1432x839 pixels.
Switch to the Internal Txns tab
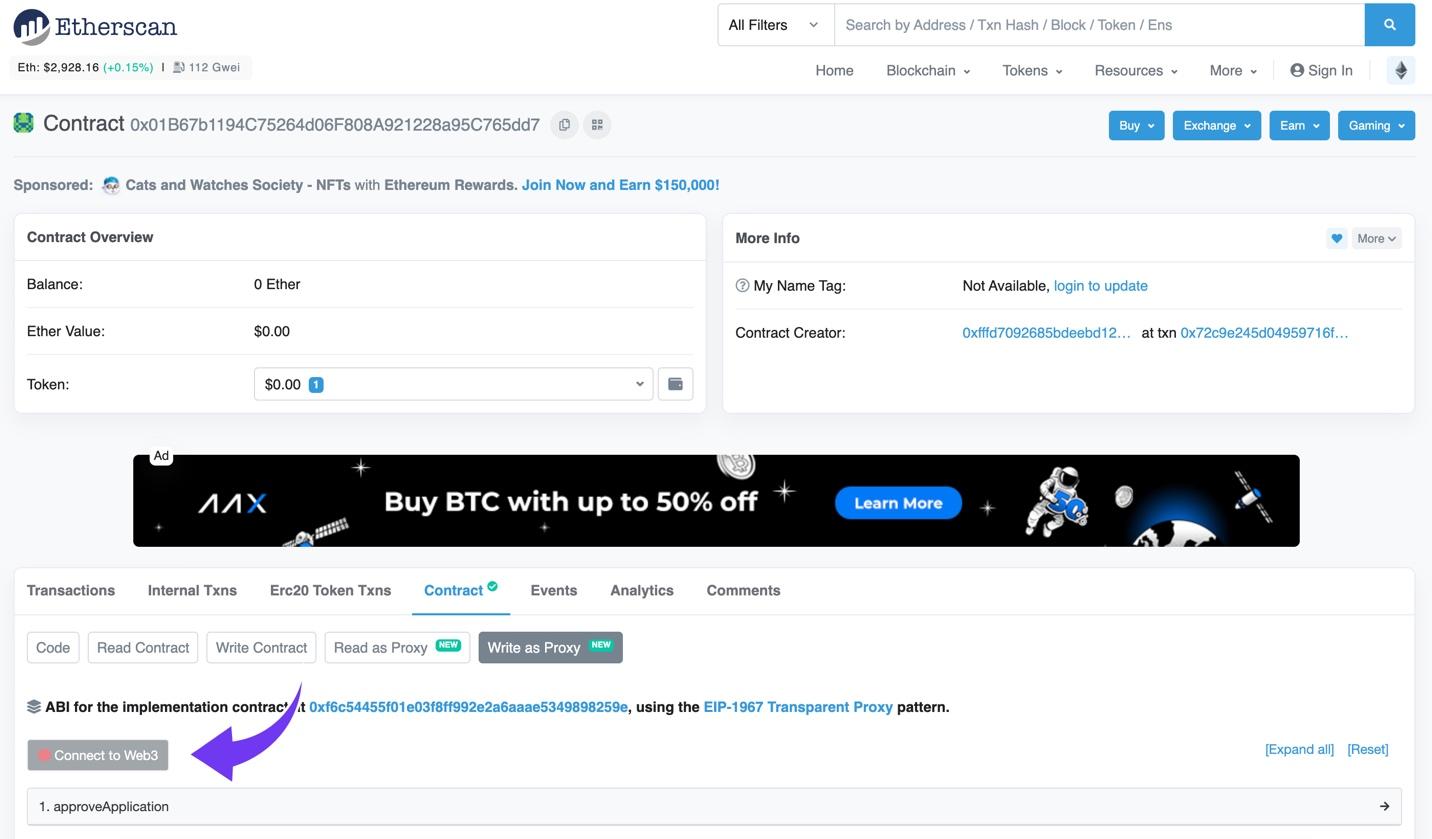pos(192,590)
